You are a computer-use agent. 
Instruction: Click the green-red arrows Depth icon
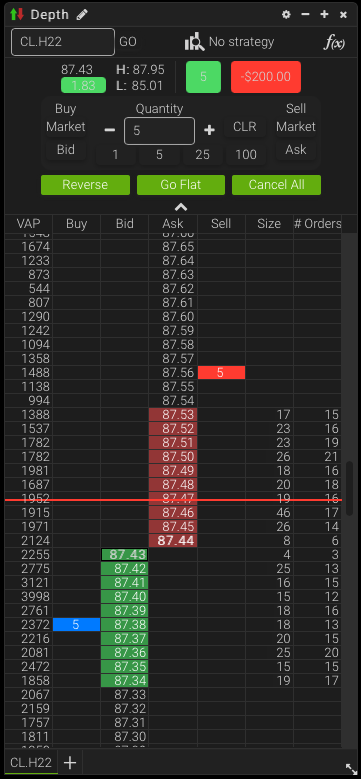click(16, 14)
